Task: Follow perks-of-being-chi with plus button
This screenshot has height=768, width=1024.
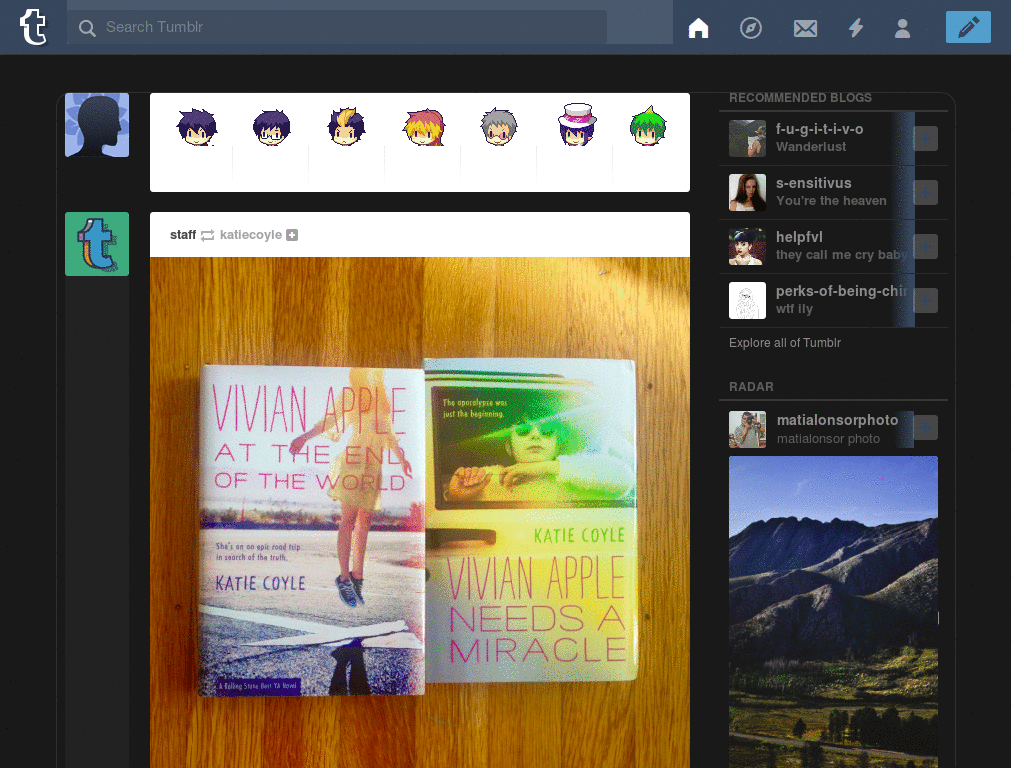Action: click(x=925, y=300)
